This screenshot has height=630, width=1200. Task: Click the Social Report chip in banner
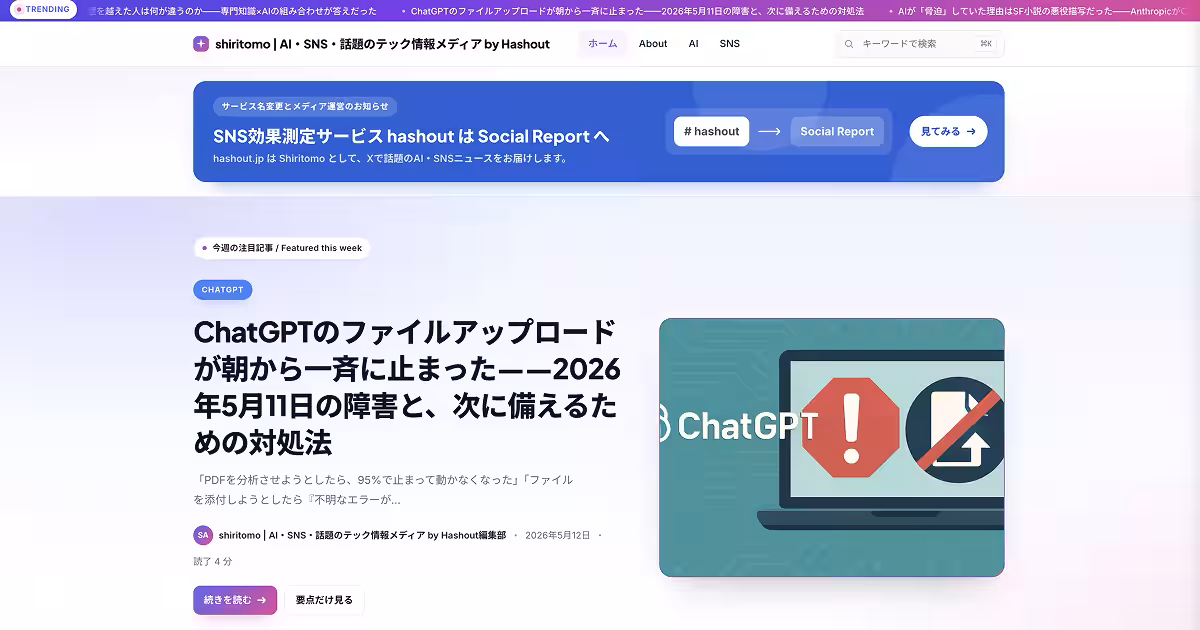(837, 131)
